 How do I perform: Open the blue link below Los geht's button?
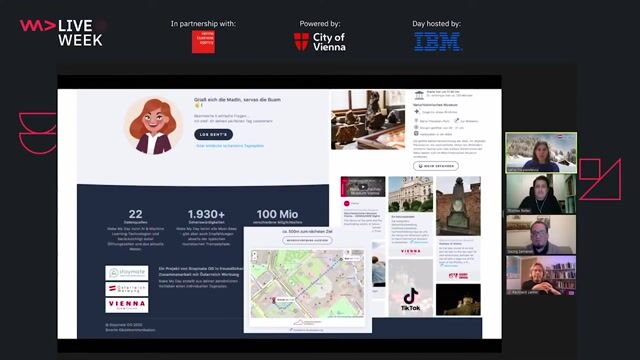pos(230,146)
